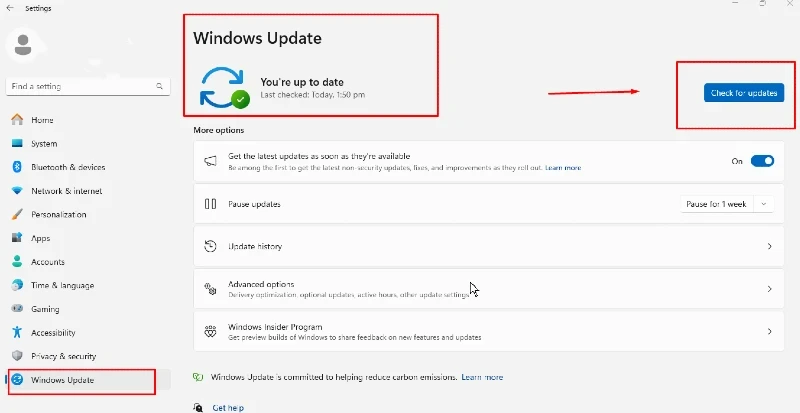
Task: Click the Accessibility figure icon
Action: 17,332
